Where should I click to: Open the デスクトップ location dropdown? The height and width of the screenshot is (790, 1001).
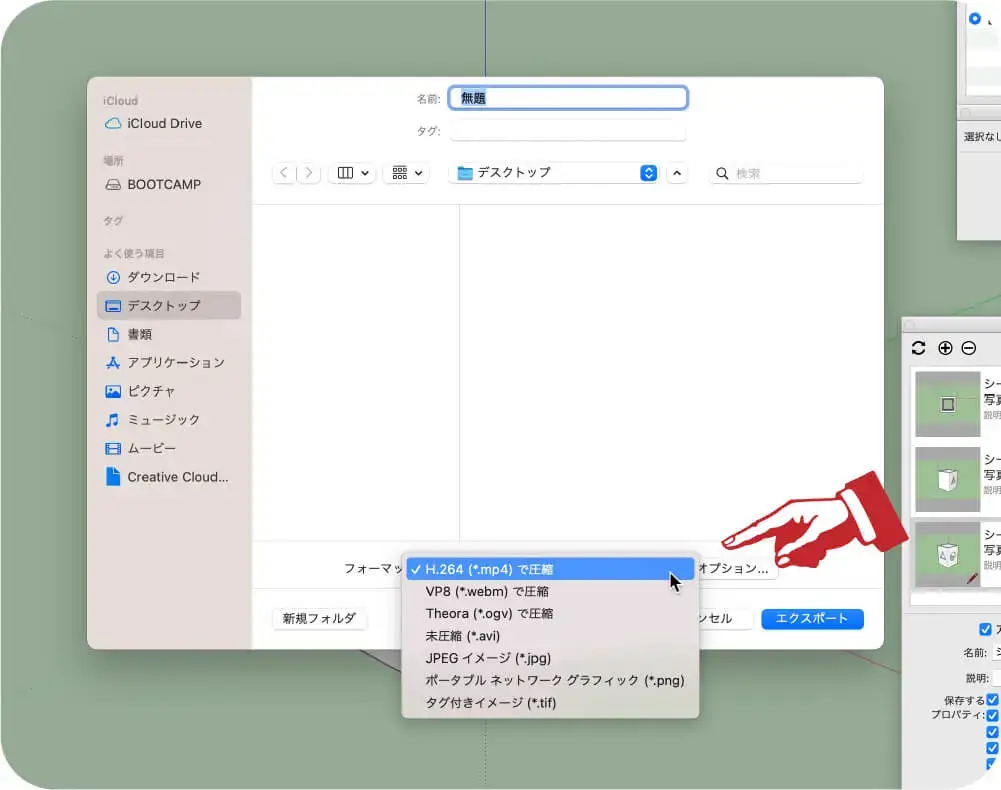[x=556, y=173]
